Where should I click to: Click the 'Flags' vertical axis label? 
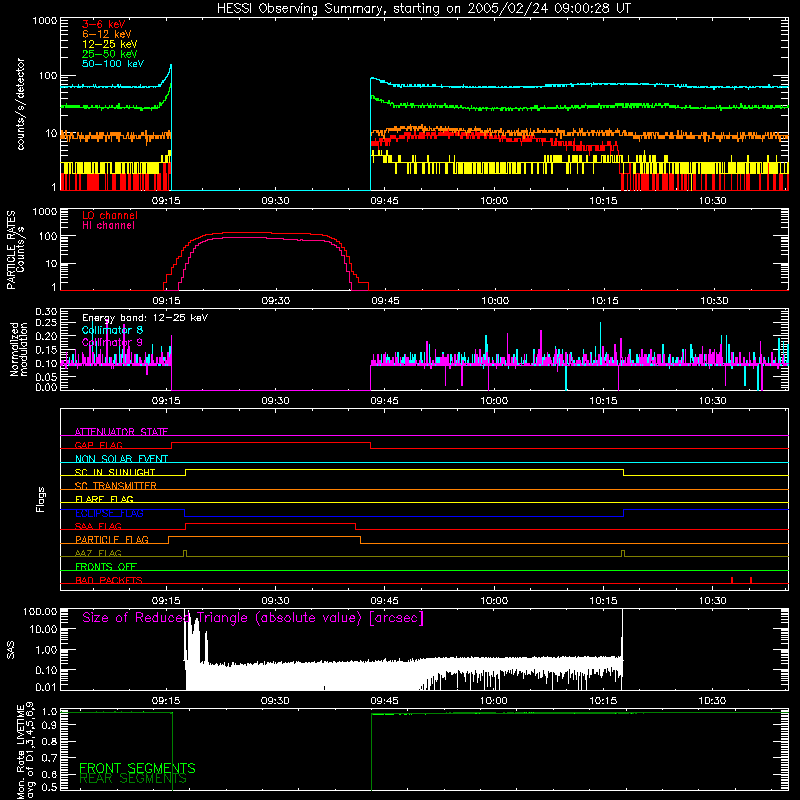click(41, 499)
